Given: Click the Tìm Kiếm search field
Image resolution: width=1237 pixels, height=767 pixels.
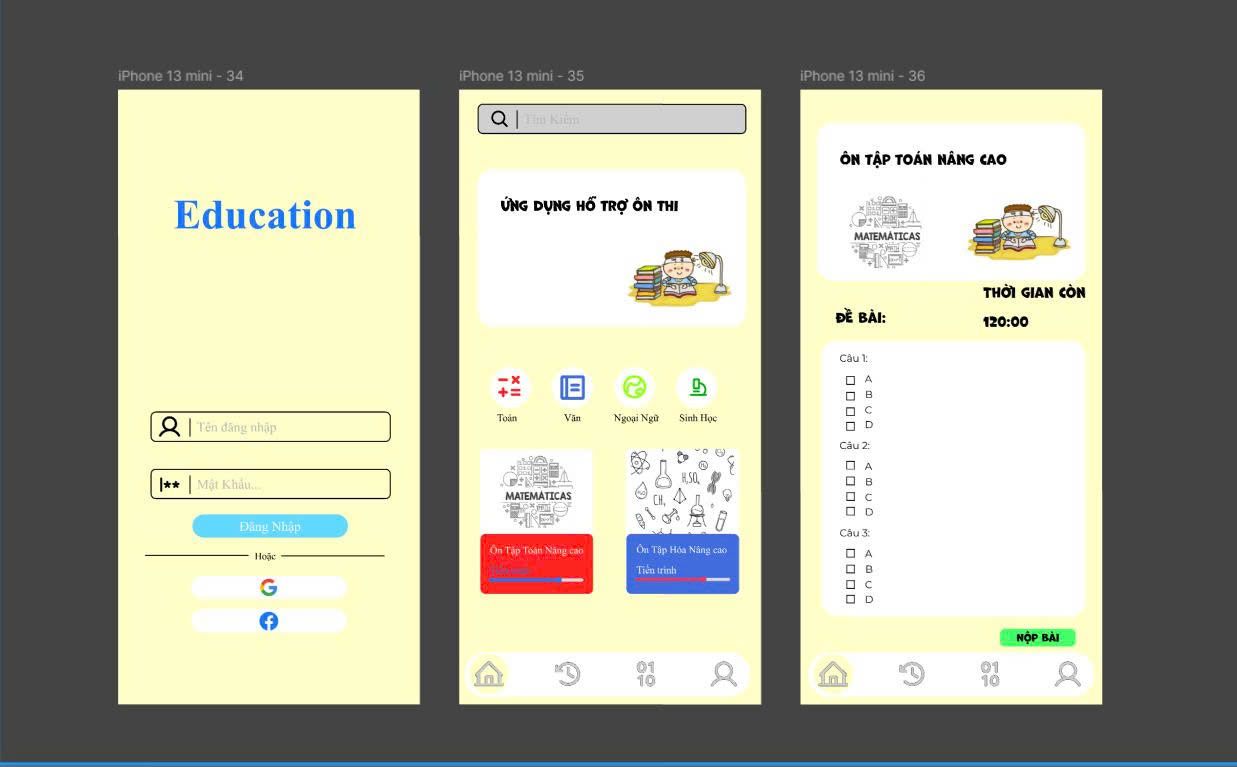Looking at the screenshot, I should click(612, 119).
